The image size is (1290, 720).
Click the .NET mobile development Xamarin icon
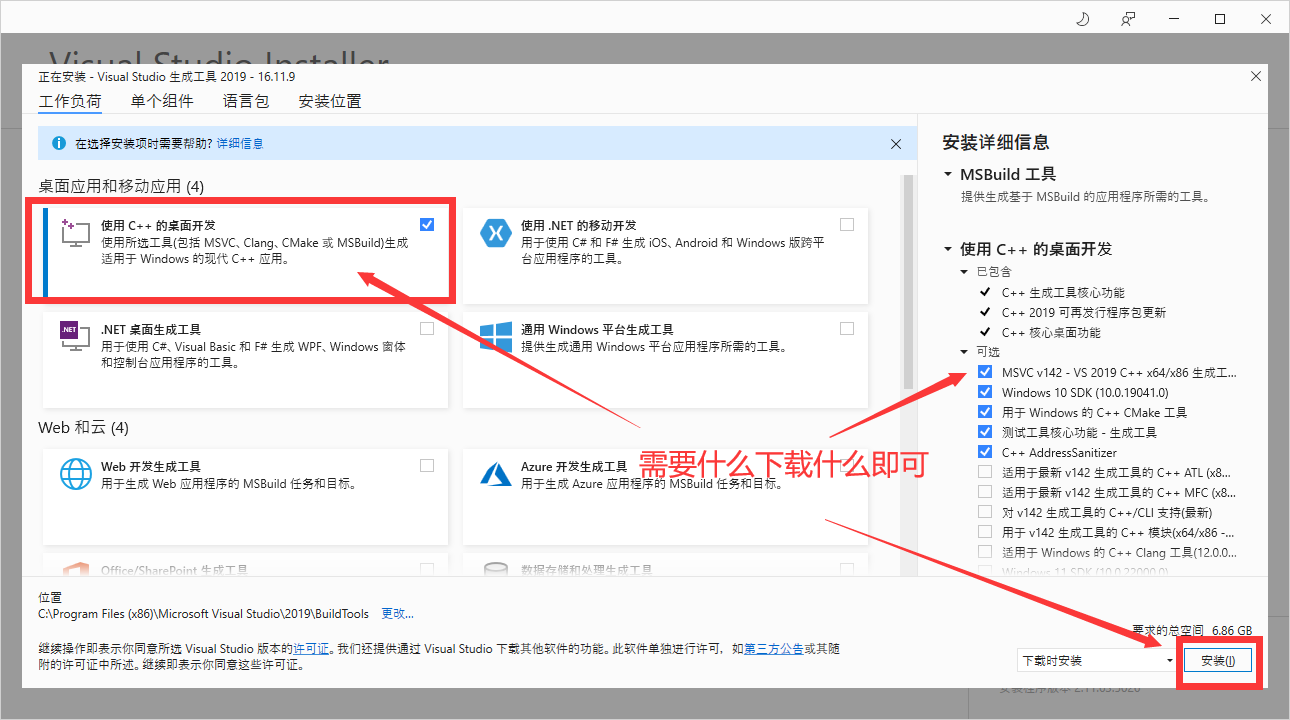(x=496, y=232)
